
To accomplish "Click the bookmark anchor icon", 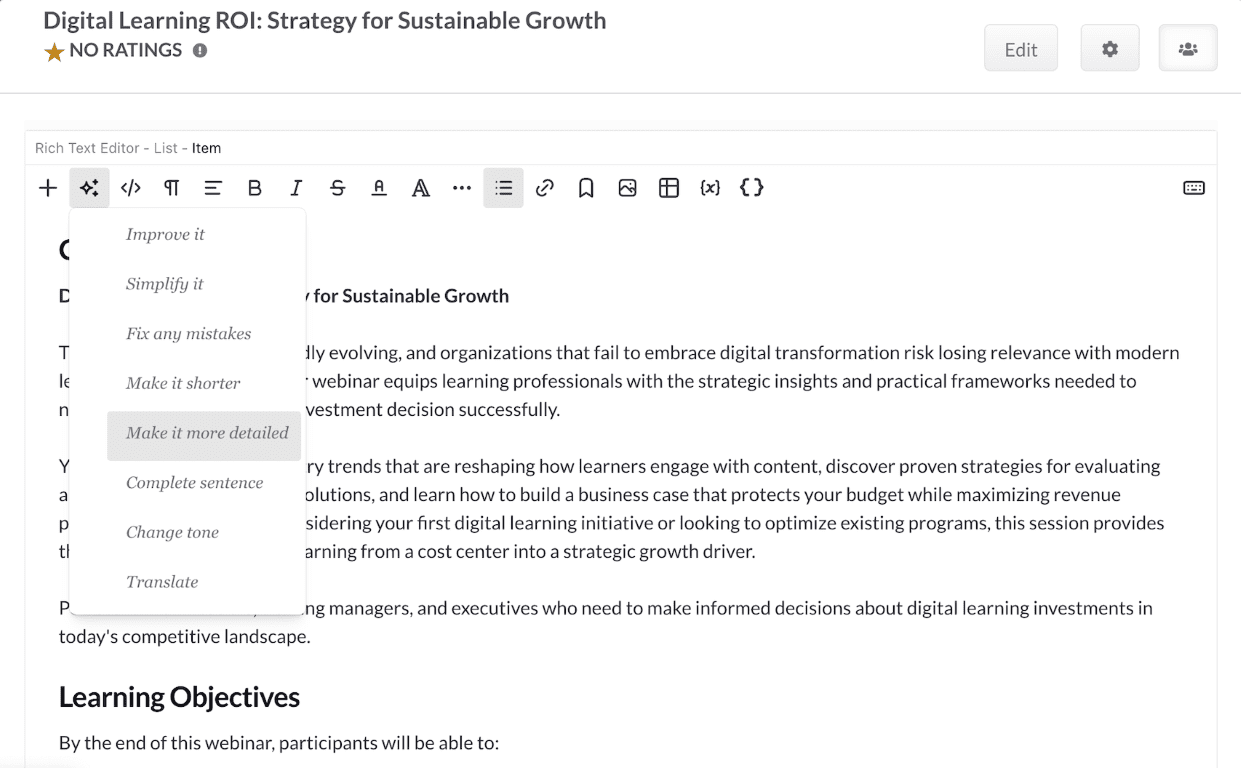I will 586,188.
